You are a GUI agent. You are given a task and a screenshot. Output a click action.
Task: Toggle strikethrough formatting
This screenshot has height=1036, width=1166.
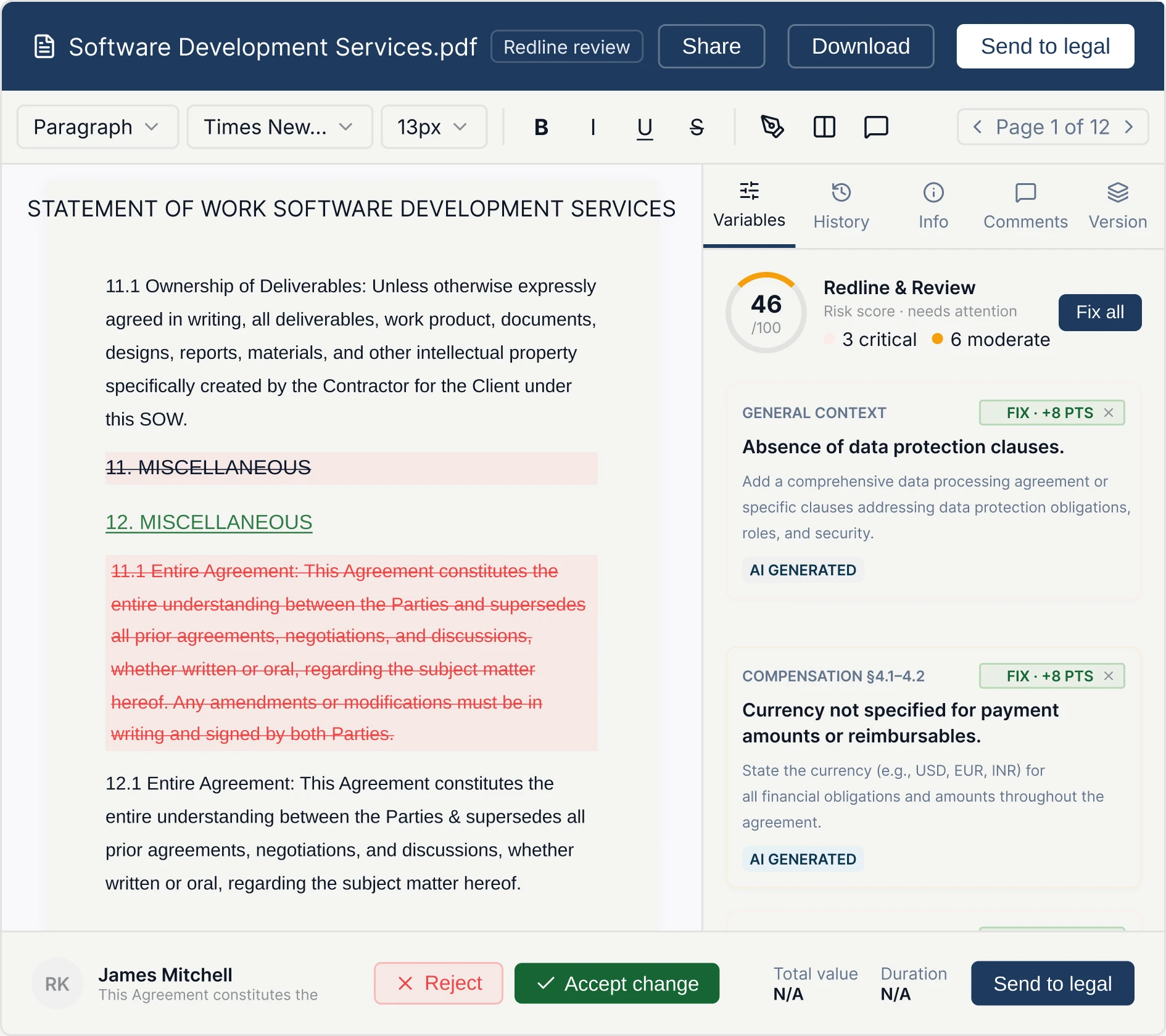(x=697, y=127)
